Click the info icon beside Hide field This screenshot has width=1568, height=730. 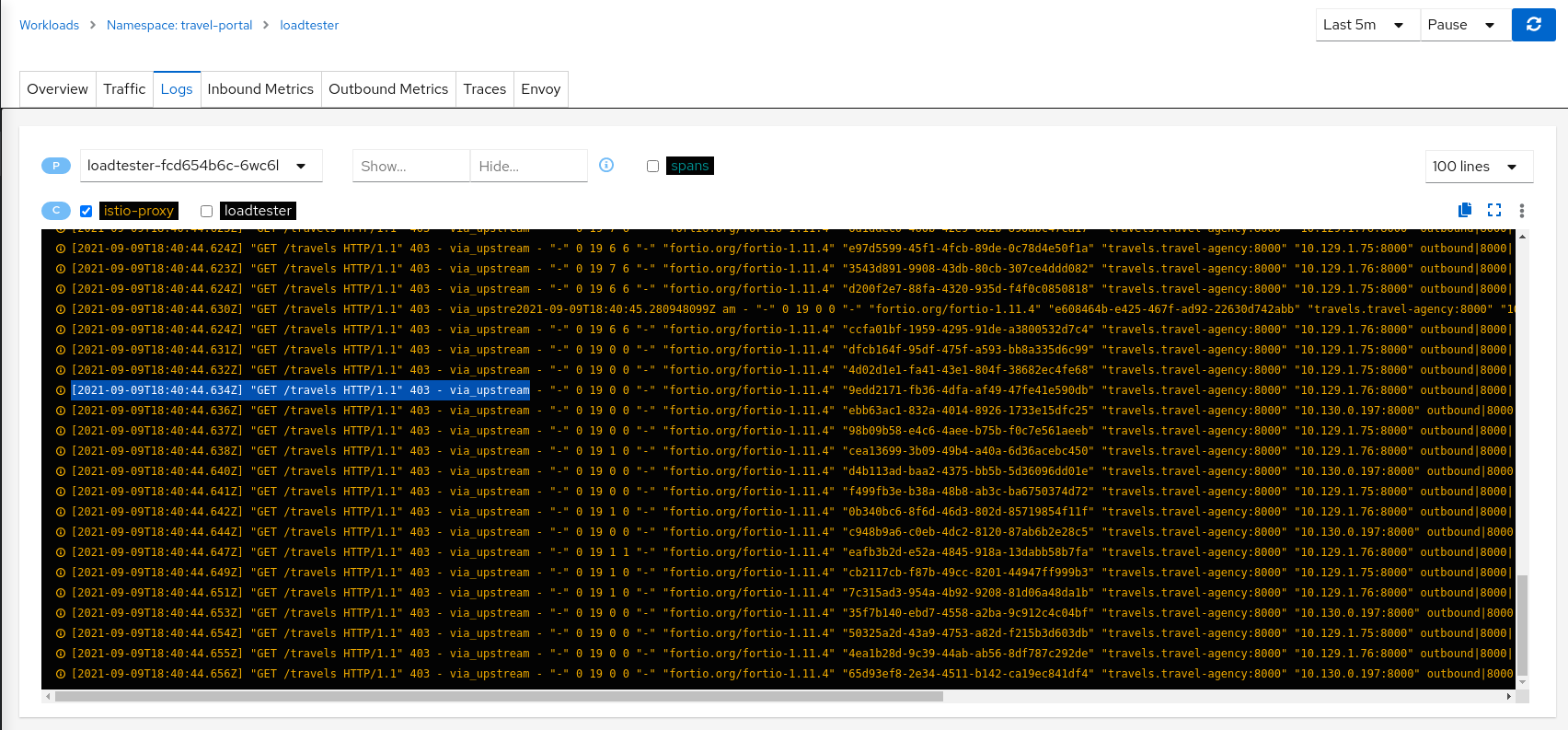[x=606, y=165]
